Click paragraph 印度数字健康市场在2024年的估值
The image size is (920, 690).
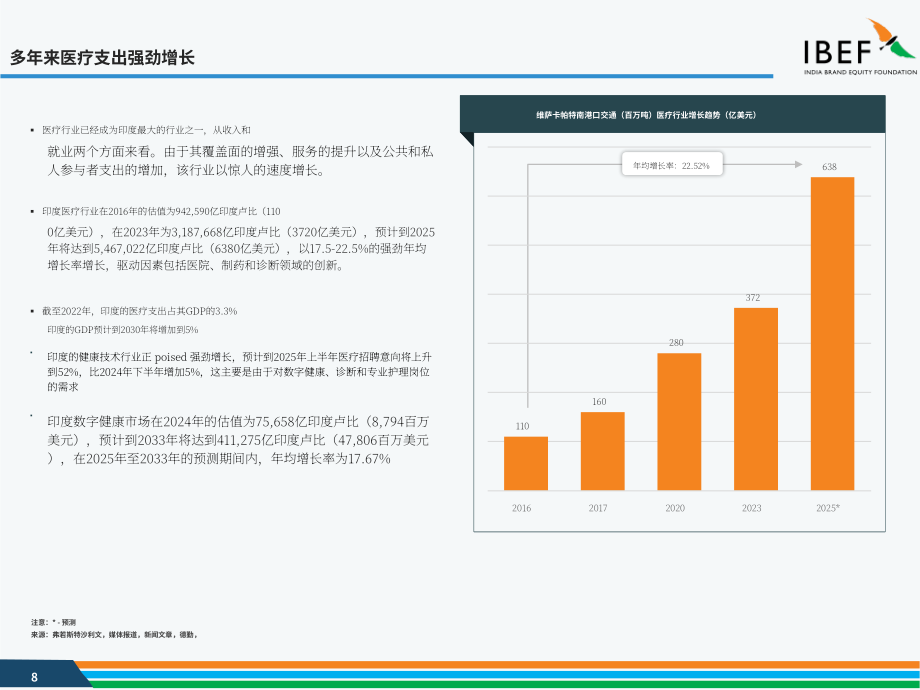238,440
